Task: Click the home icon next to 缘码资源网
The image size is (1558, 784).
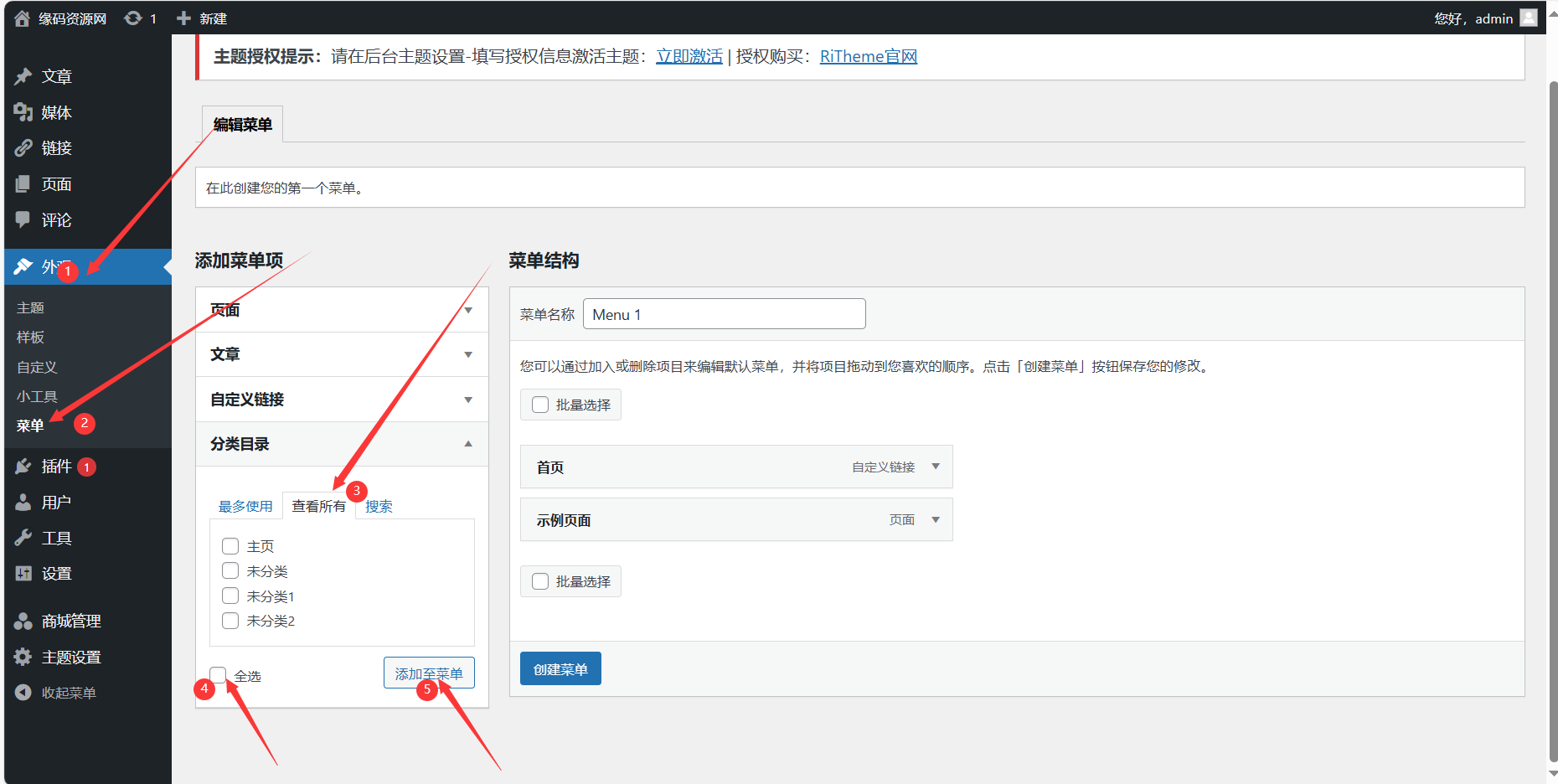Action: coord(23,18)
